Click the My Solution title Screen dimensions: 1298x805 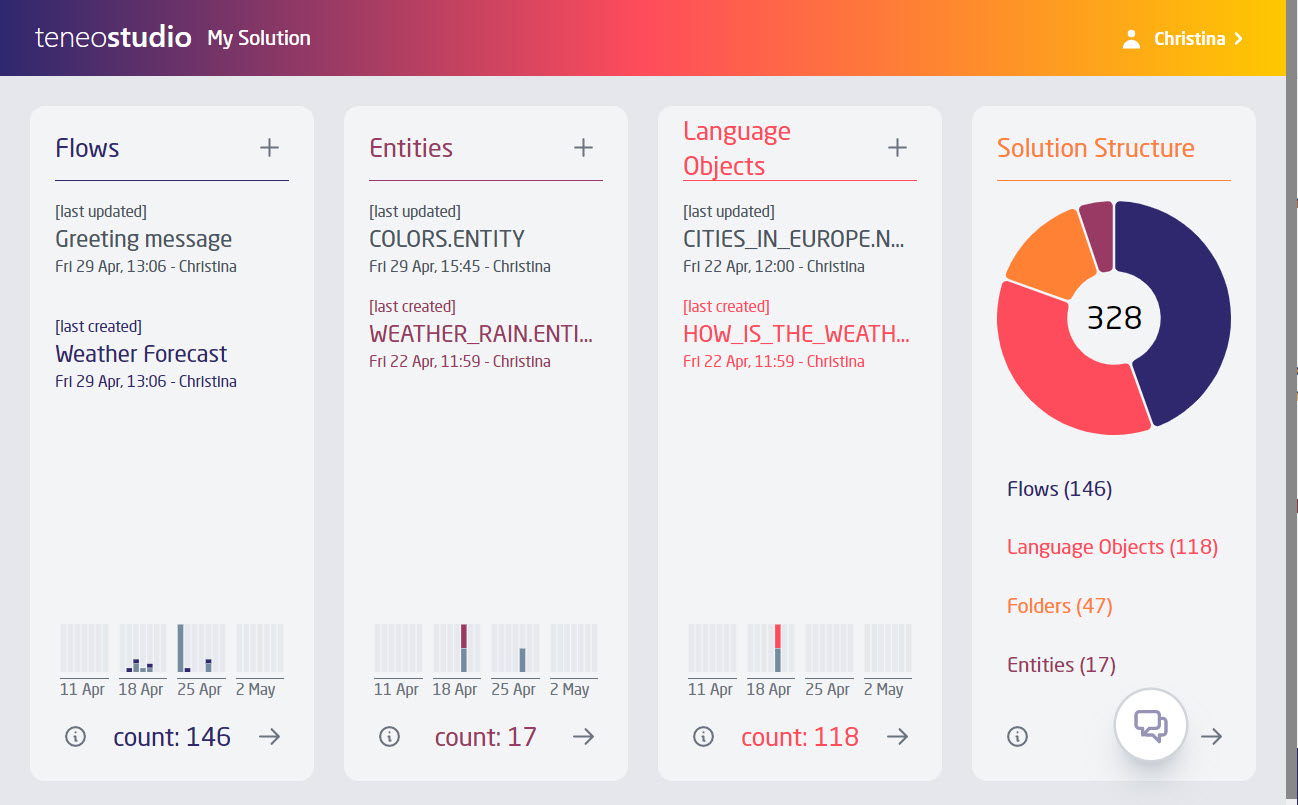(259, 39)
